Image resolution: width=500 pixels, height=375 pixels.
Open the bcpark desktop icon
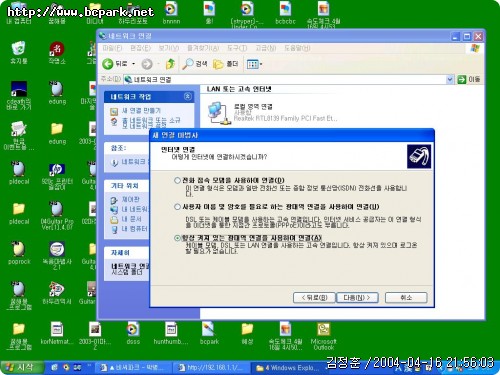pos(209,333)
